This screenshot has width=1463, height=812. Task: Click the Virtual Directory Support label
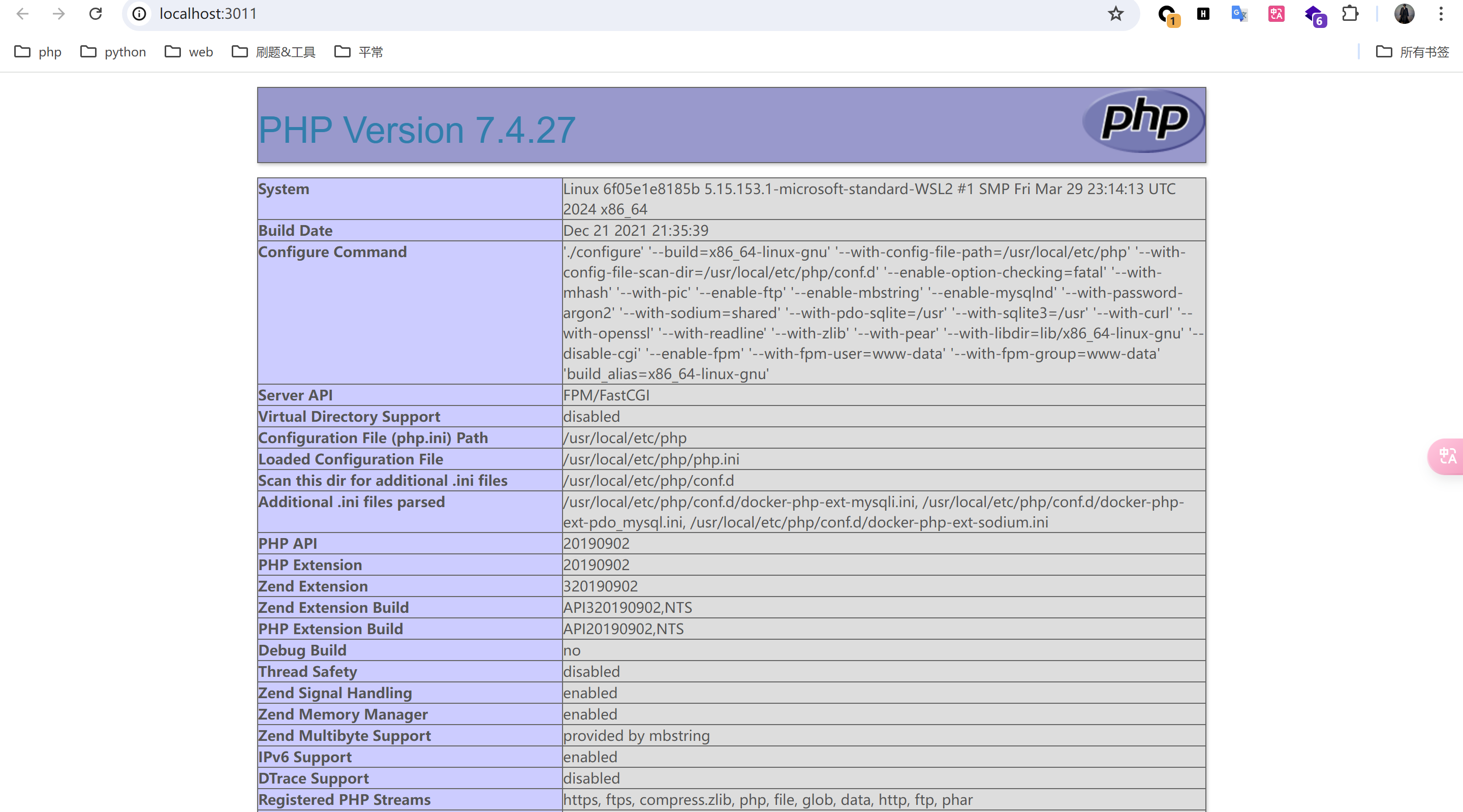tap(349, 417)
